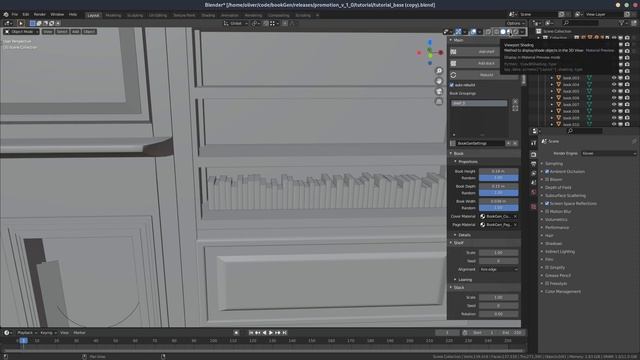Open the Render properties tab icon
The width and height of the screenshot is (640, 360).
coord(533,155)
